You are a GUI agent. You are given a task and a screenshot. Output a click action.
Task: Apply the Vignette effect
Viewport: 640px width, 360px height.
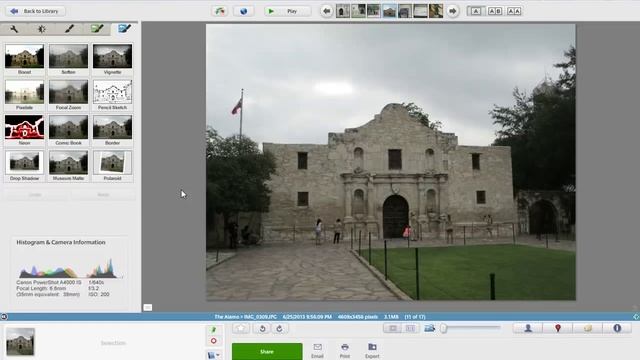[112, 59]
